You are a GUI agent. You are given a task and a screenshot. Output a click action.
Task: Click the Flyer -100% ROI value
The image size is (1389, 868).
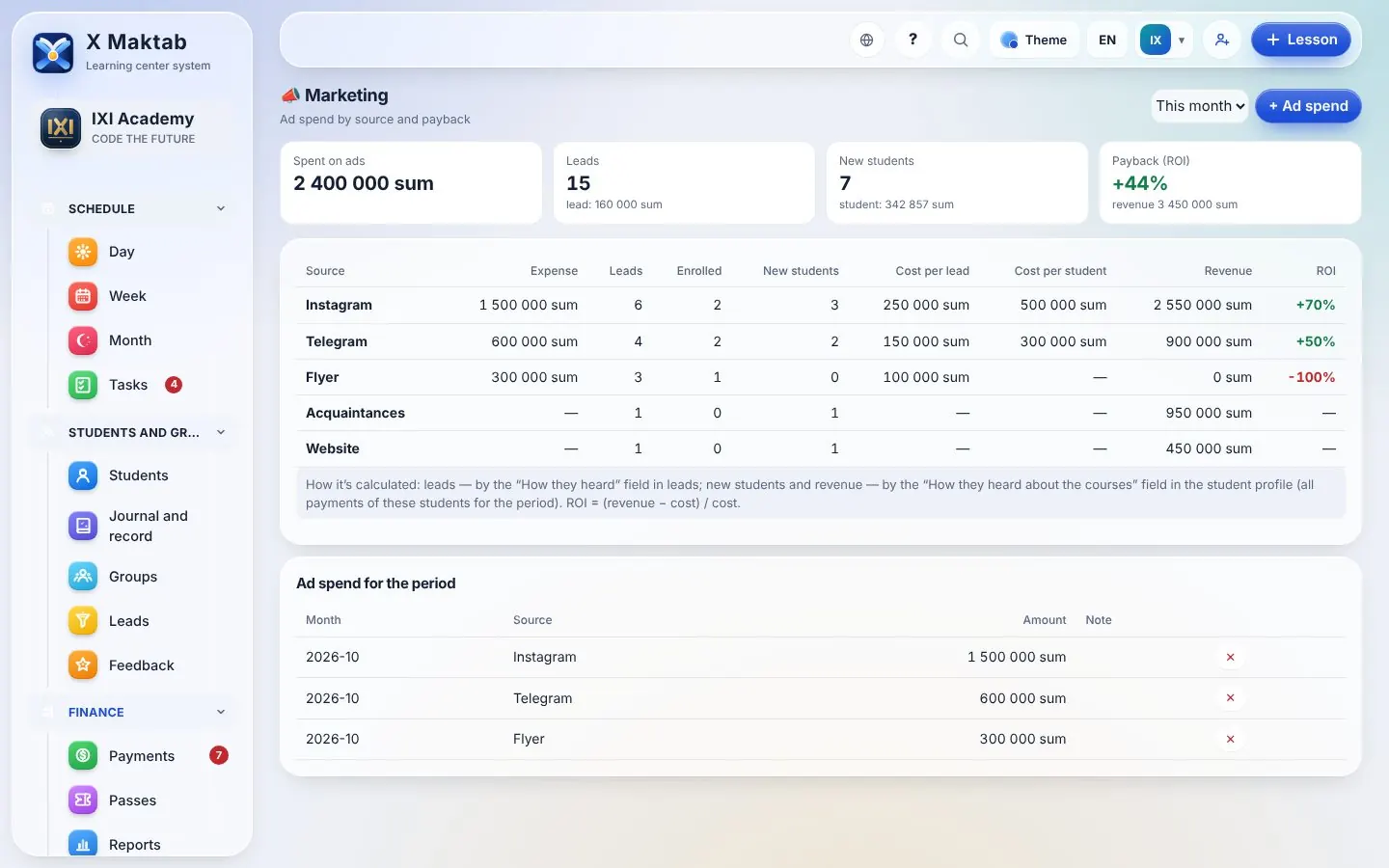pos(1312,377)
